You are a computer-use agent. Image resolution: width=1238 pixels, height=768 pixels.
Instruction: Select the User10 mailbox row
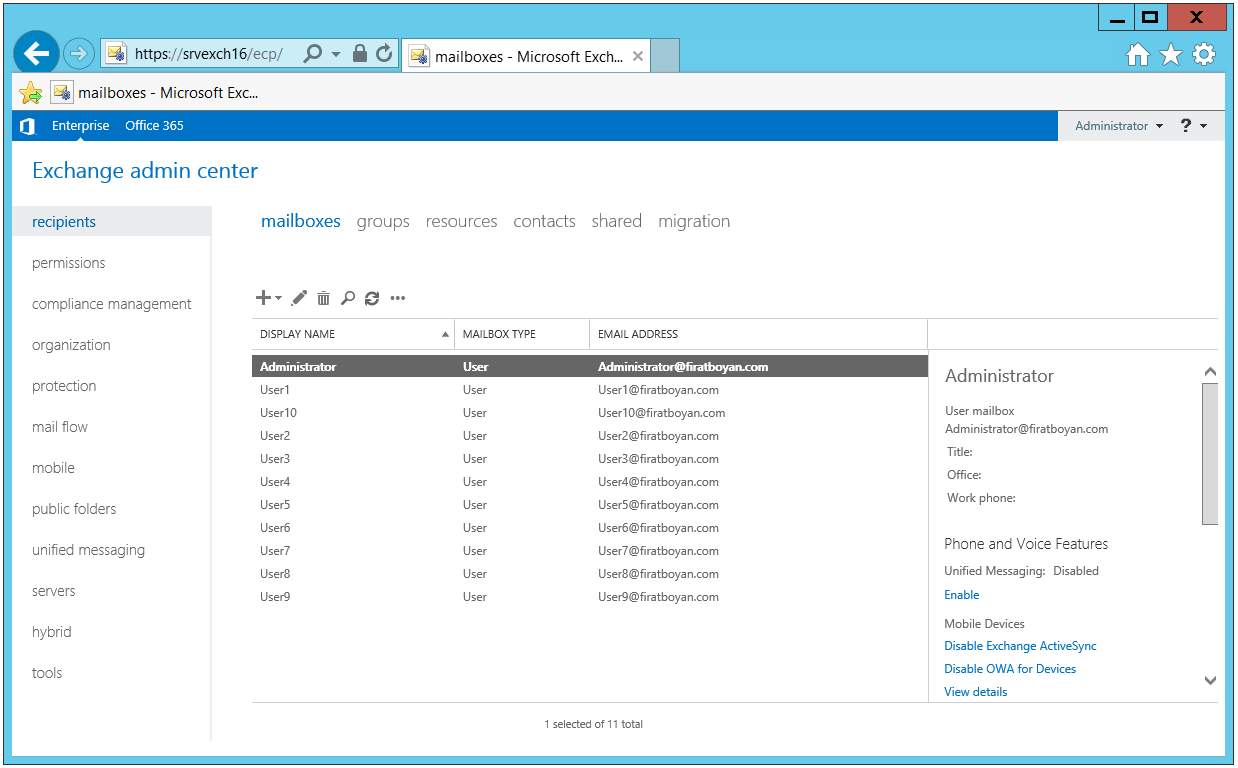(590, 413)
